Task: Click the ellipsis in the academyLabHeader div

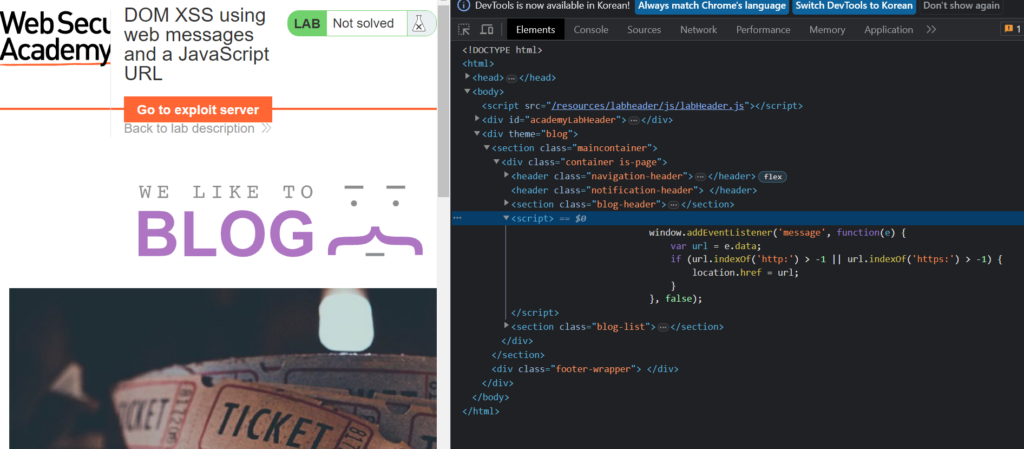Action: 633,120
